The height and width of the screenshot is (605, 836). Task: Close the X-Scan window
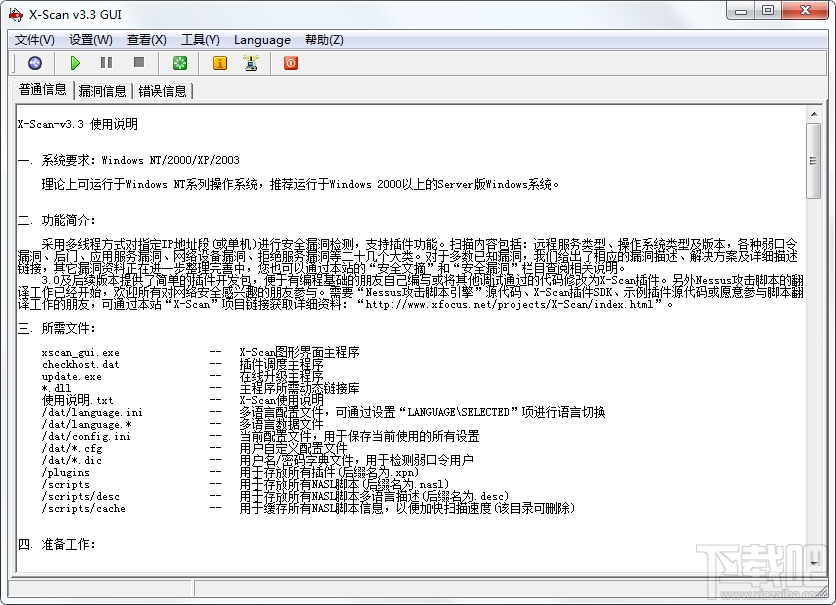pos(805,11)
